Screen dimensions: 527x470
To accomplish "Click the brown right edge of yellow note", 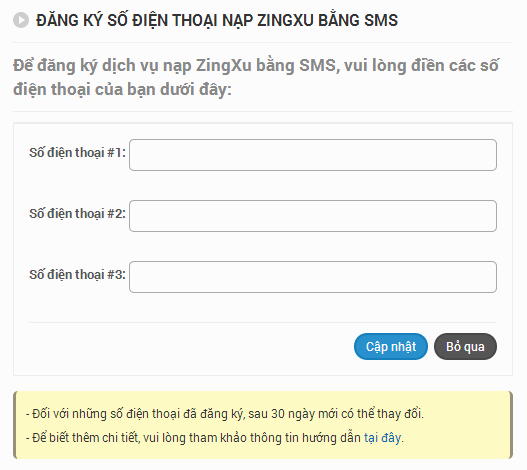I will (x=511, y=425).
